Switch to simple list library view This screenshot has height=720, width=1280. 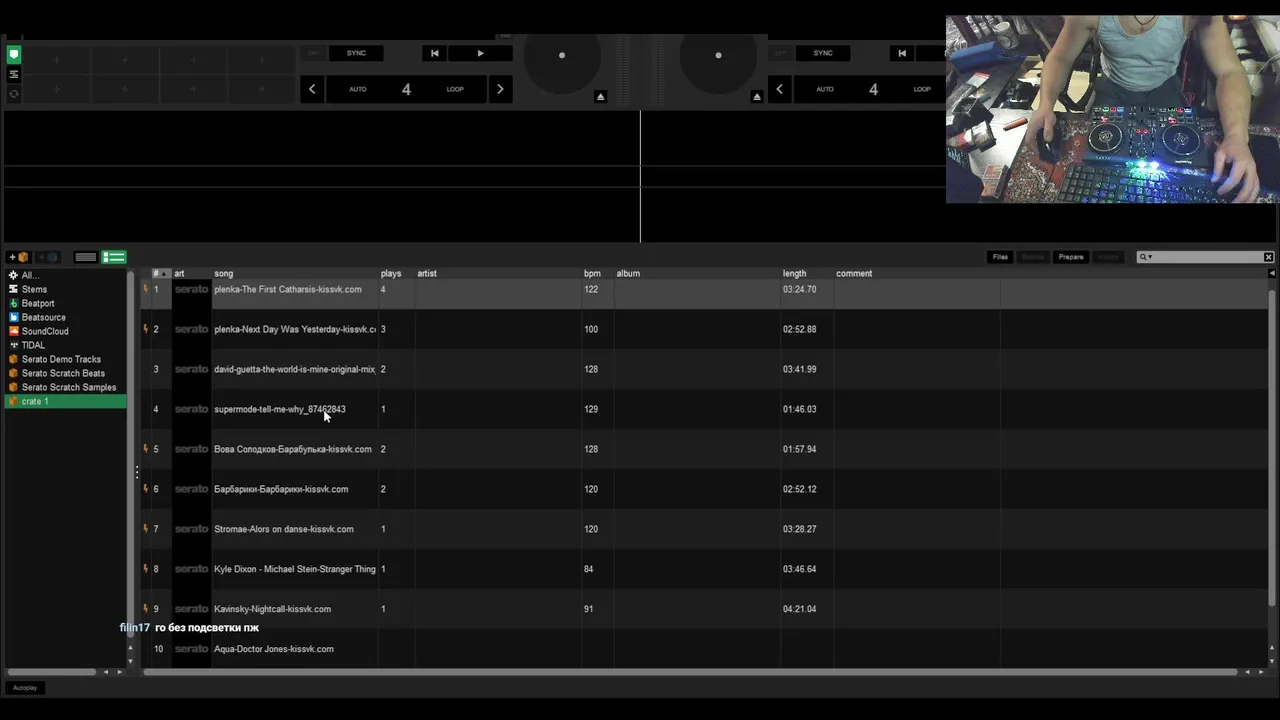click(x=86, y=257)
